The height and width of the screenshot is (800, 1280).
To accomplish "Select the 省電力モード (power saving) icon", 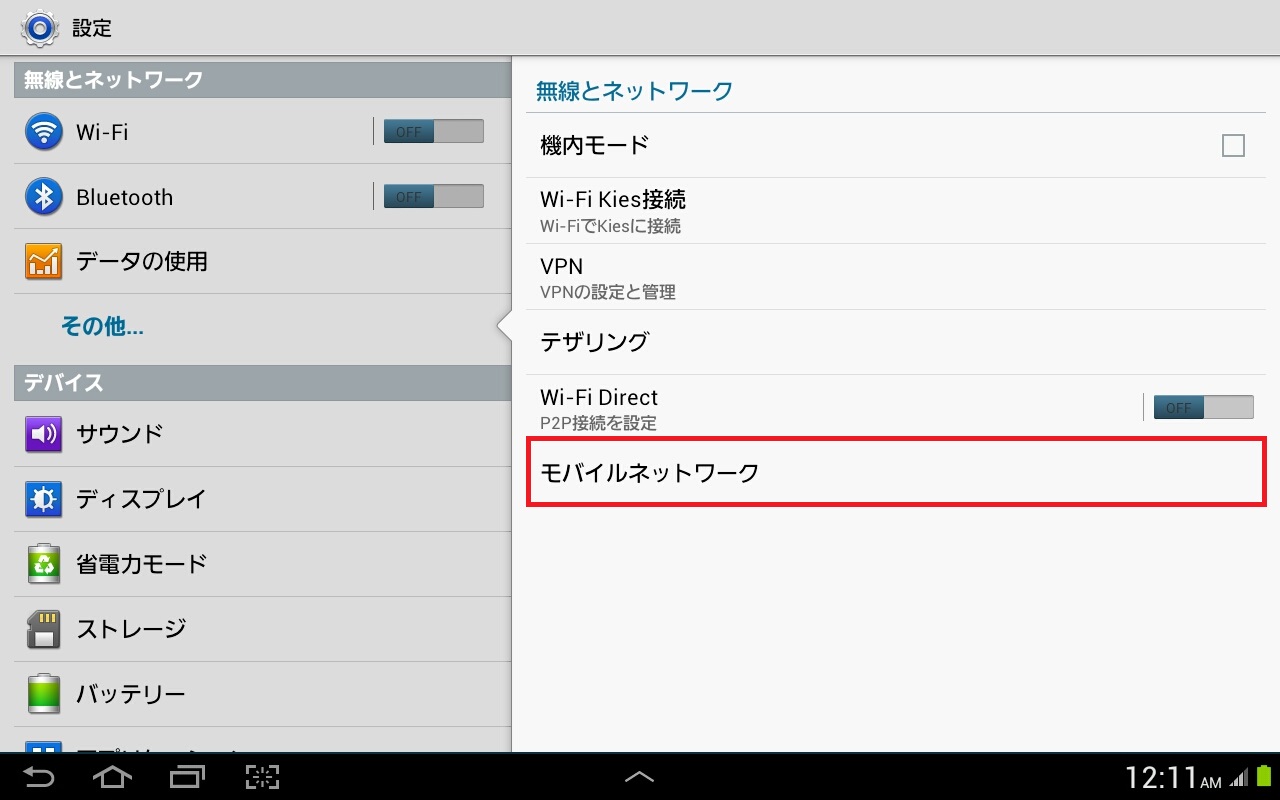I will (x=41, y=563).
